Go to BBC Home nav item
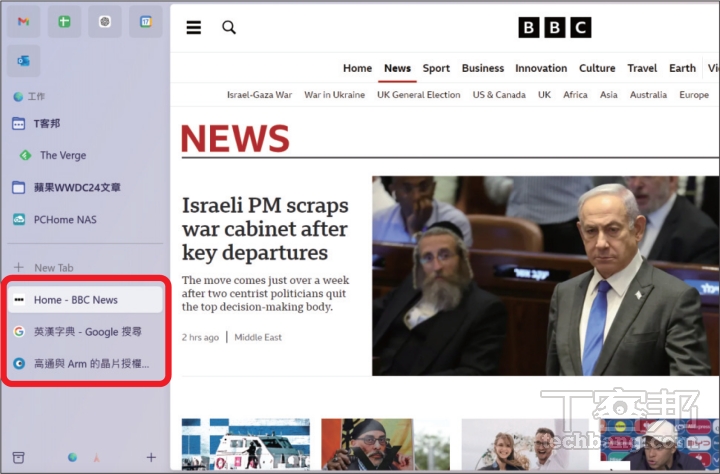Image resolution: width=720 pixels, height=474 pixels. (357, 68)
